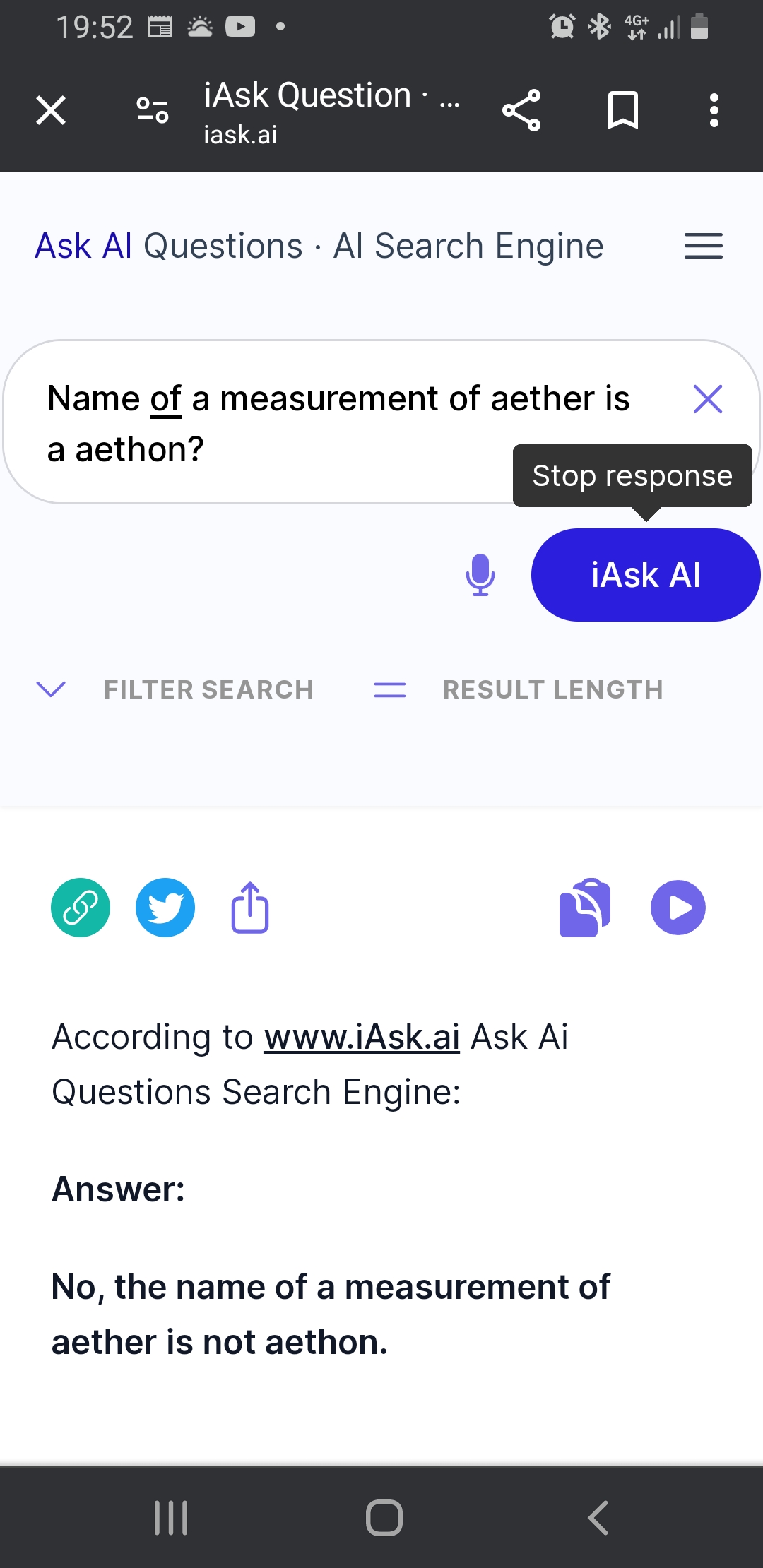This screenshot has height=1568, width=763.
Task: Open browser three-dot overflow menu
Action: [x=714, y=110]
